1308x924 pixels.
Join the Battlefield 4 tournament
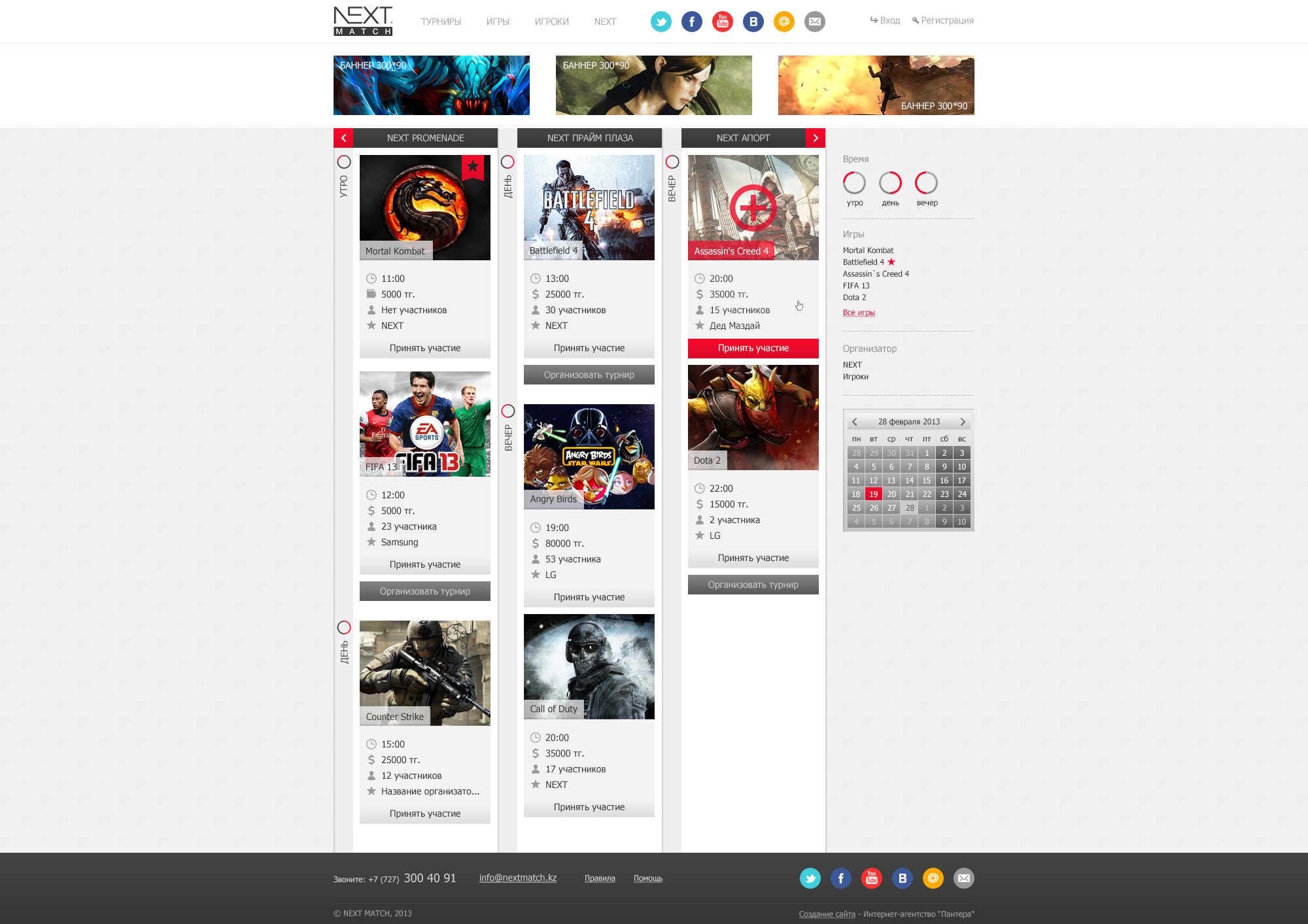pyautogui.click(x=589, y=348)
